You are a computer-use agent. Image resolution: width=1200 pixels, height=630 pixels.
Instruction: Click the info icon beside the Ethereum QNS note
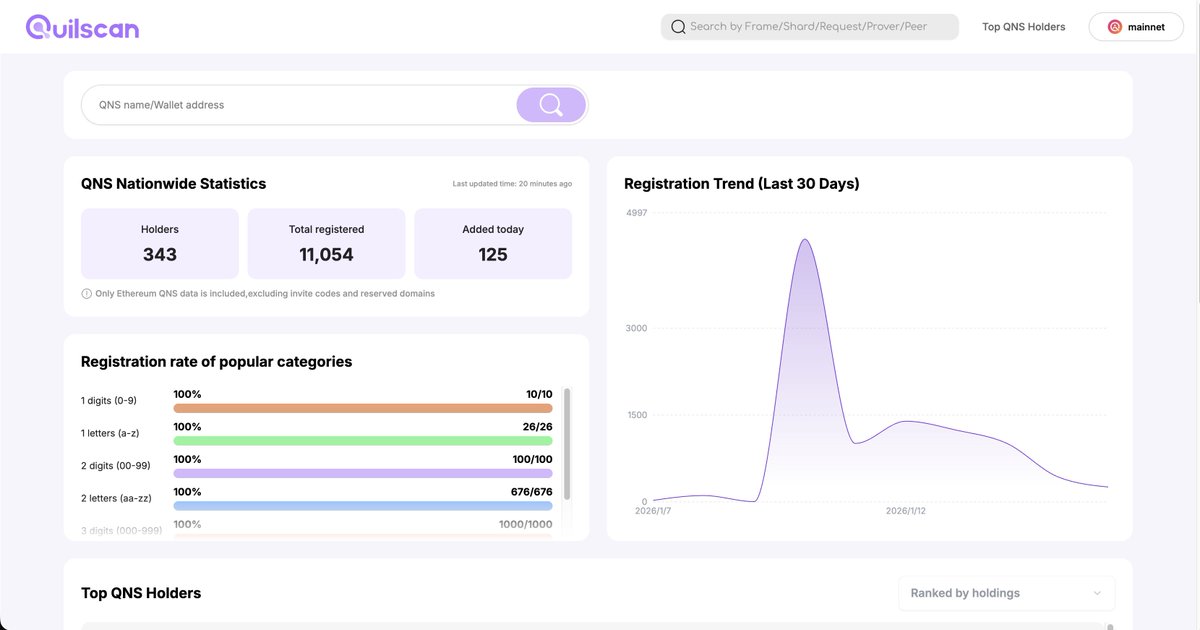point(86,294)
